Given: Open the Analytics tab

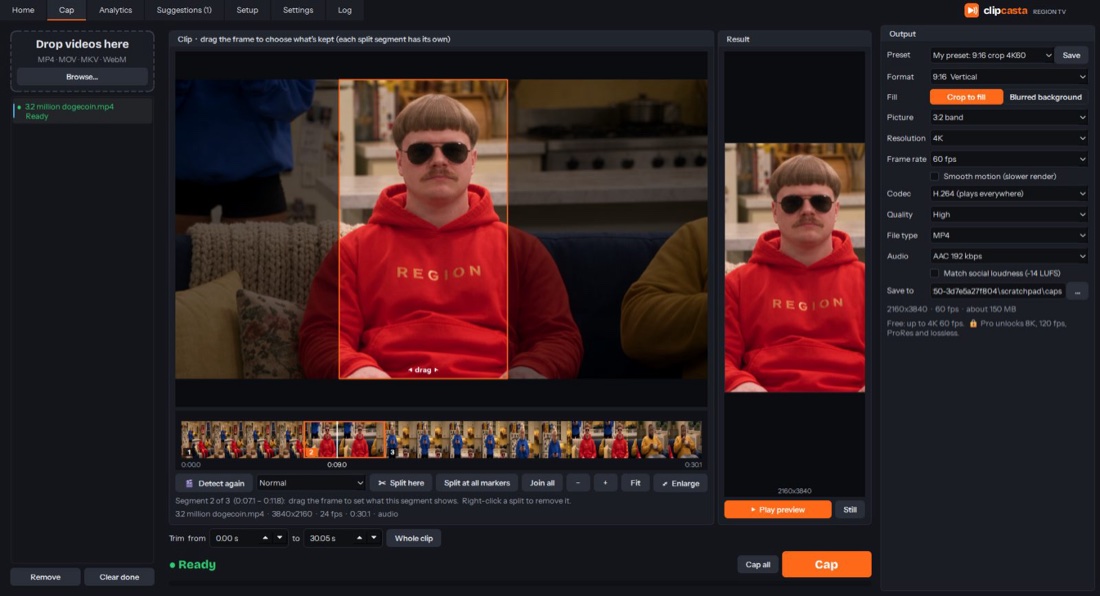Looking at the screenshot, I should tap(116, 10).
